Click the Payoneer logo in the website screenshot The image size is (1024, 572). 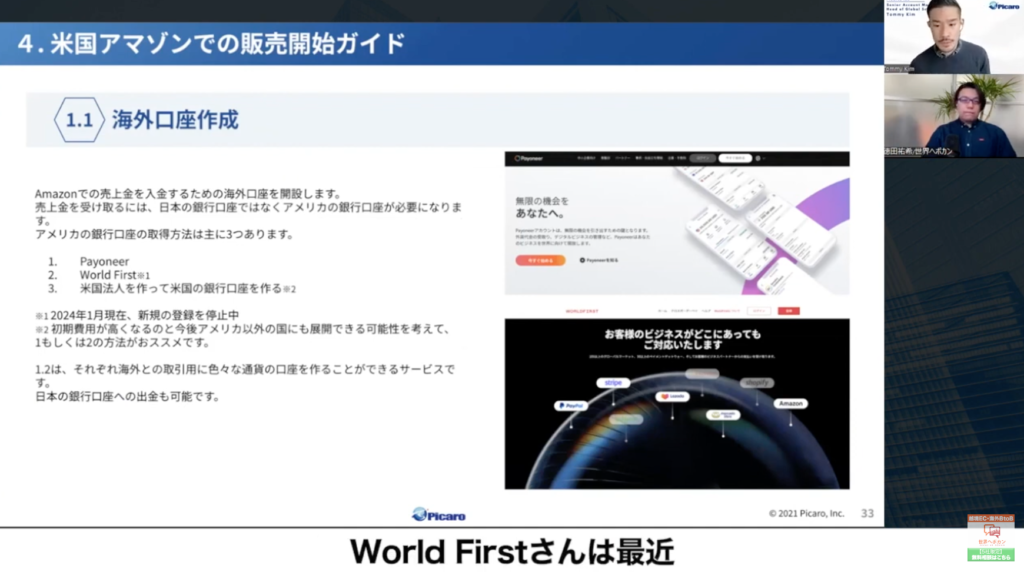pos(528,158)
